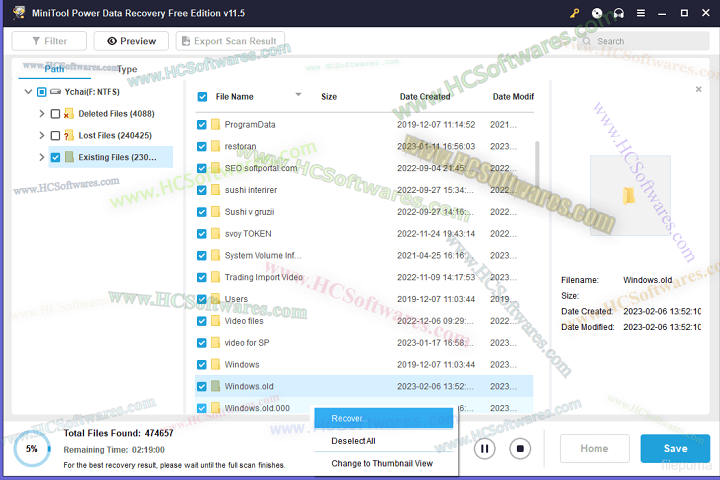This screenshot has width=720, height=480.
Task: Switch to the Path tab
Action: point(54,69)
